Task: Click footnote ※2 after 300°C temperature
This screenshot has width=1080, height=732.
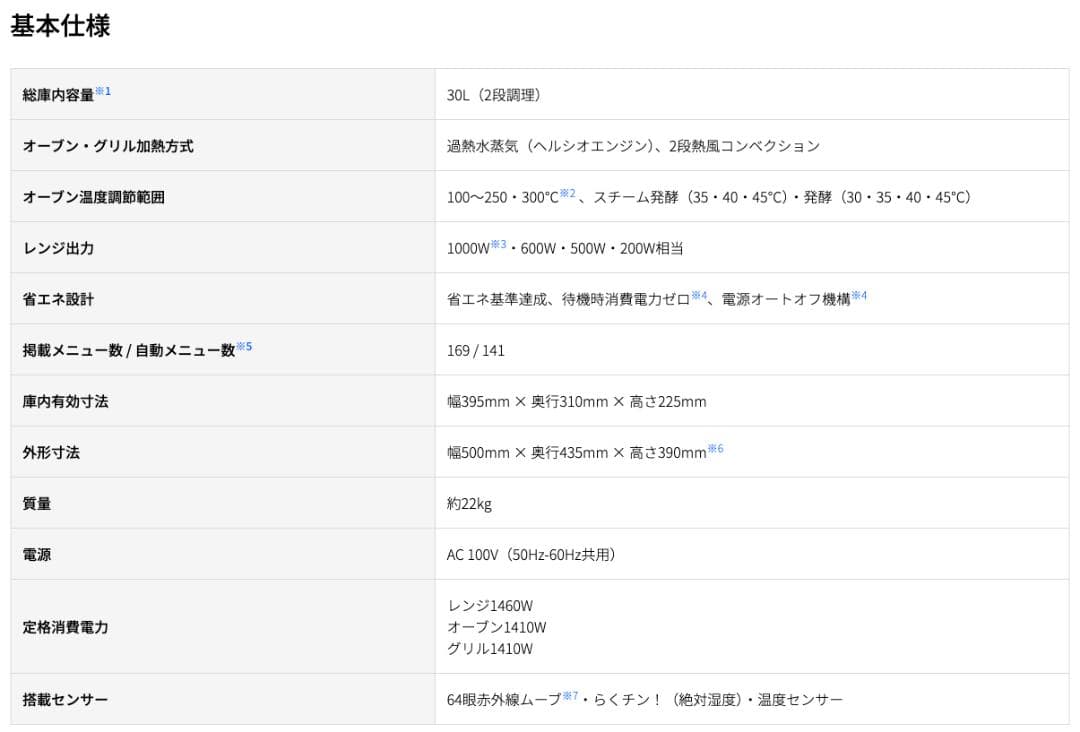Action: [x=567, y=193]
